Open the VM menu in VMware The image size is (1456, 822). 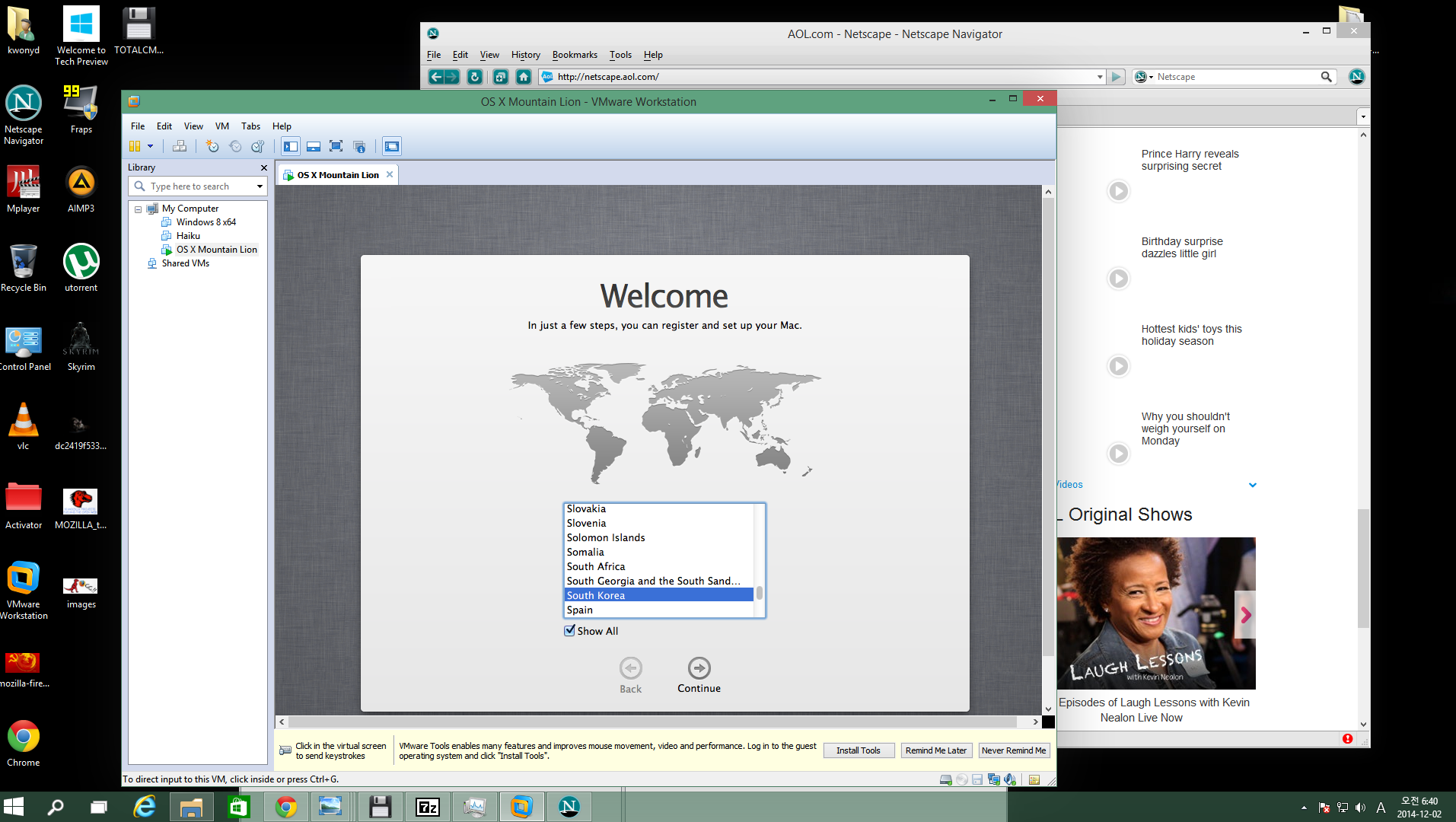[222, 126]
